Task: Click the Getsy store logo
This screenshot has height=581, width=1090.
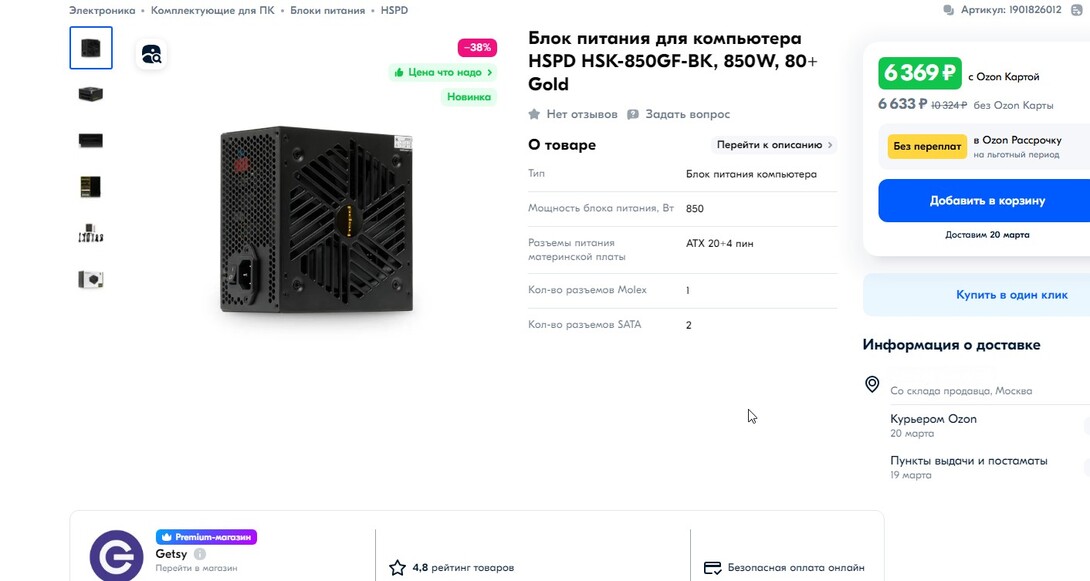Action: point(116,556)
